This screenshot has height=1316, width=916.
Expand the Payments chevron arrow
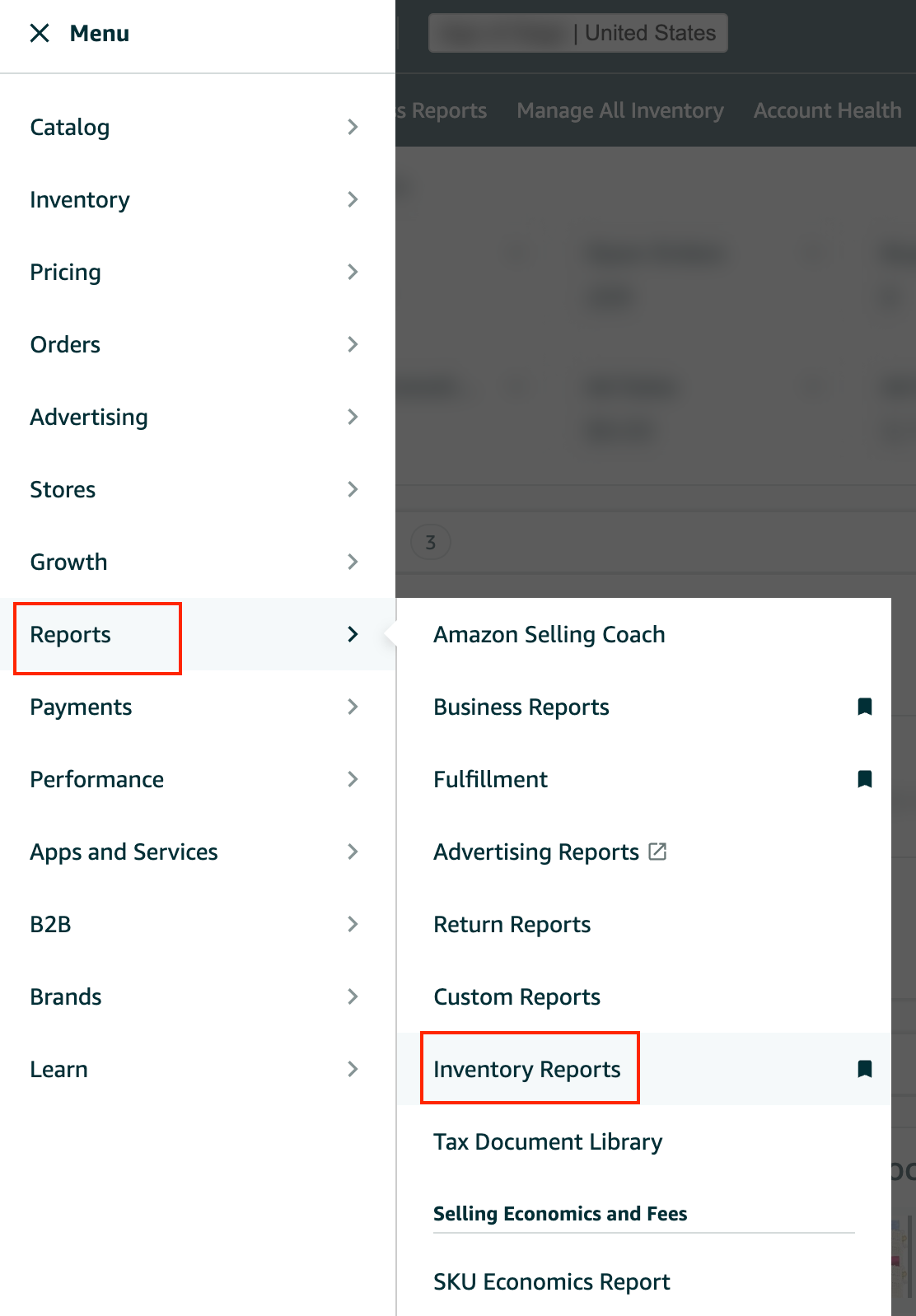[x=353, y=707]
